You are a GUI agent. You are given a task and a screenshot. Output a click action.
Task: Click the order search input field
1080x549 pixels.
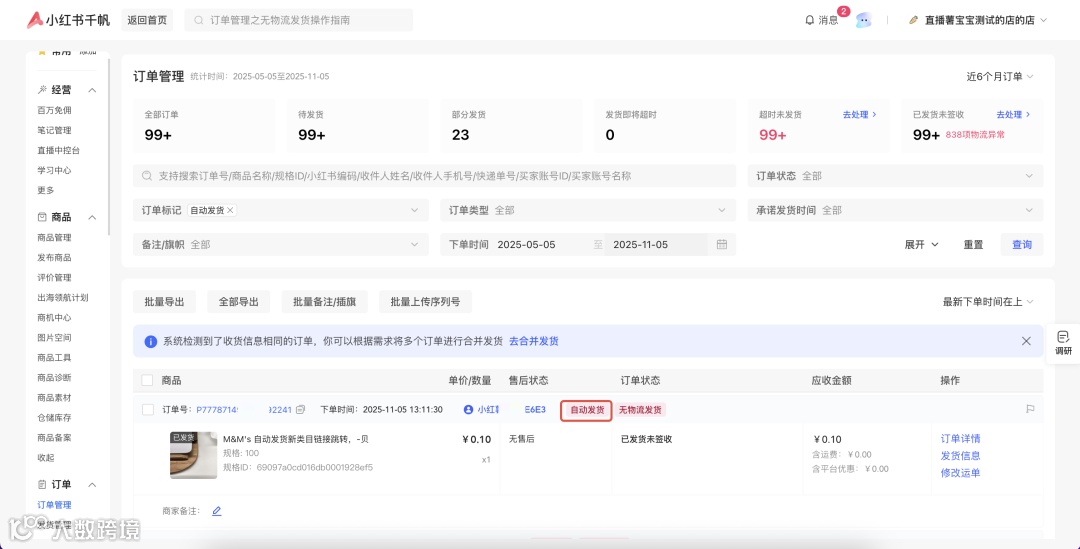pyautogui.click(x=435, y=176)
